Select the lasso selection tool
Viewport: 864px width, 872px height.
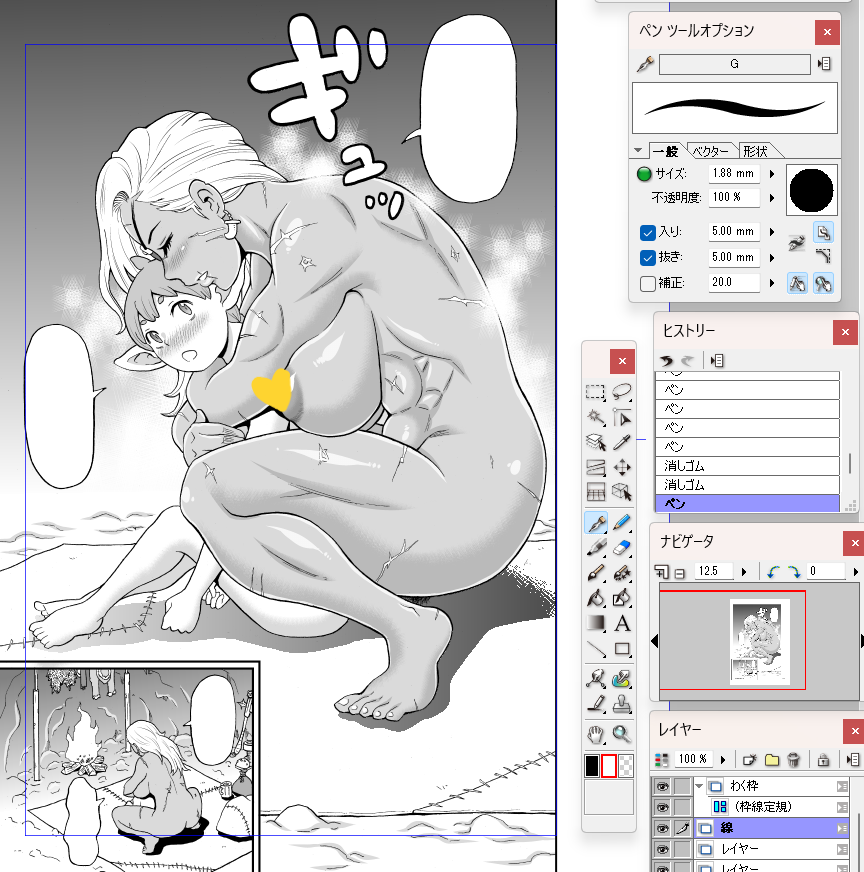click(x=622, y=392)
